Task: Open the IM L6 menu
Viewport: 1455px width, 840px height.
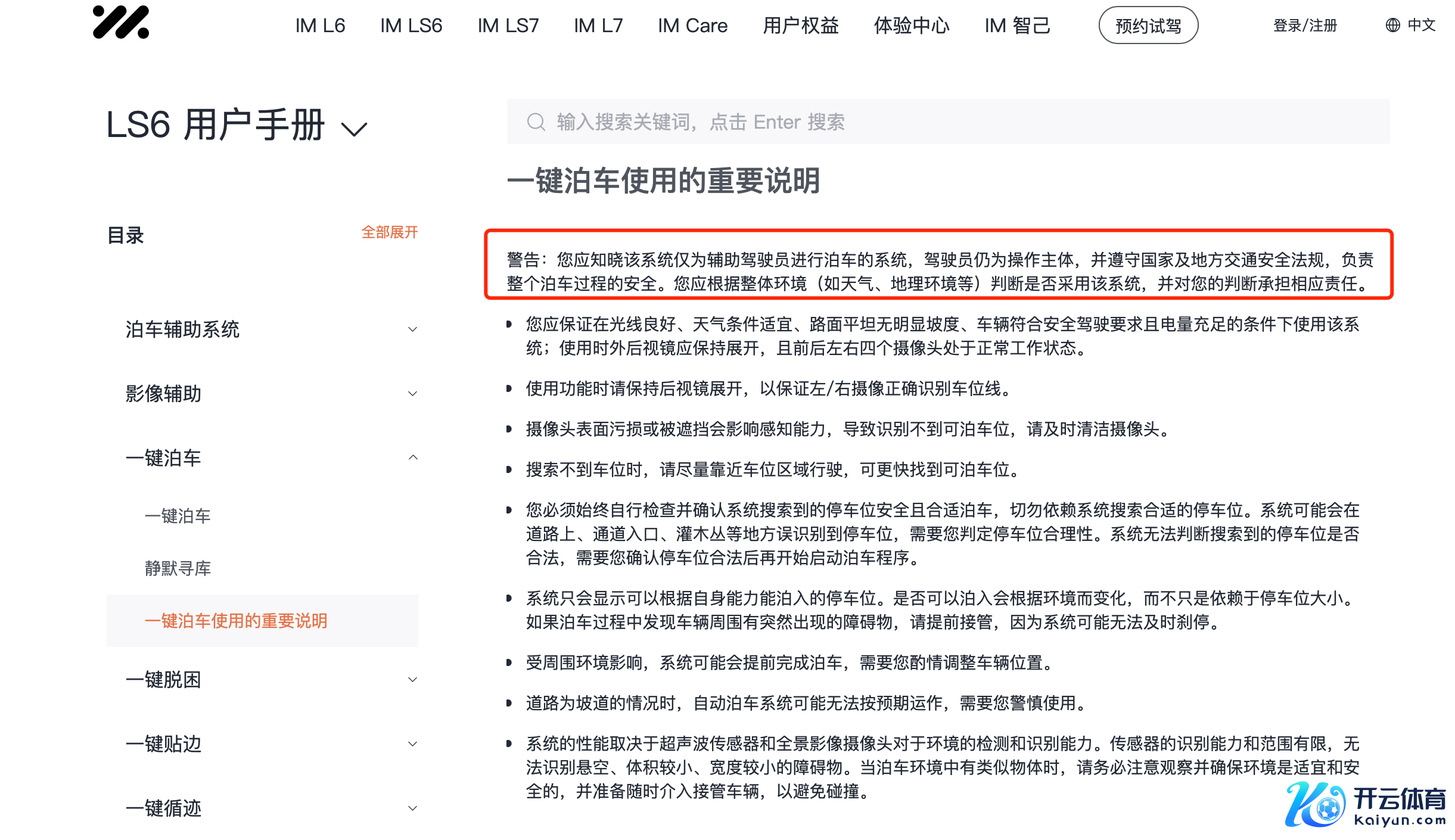Action: 320,26
